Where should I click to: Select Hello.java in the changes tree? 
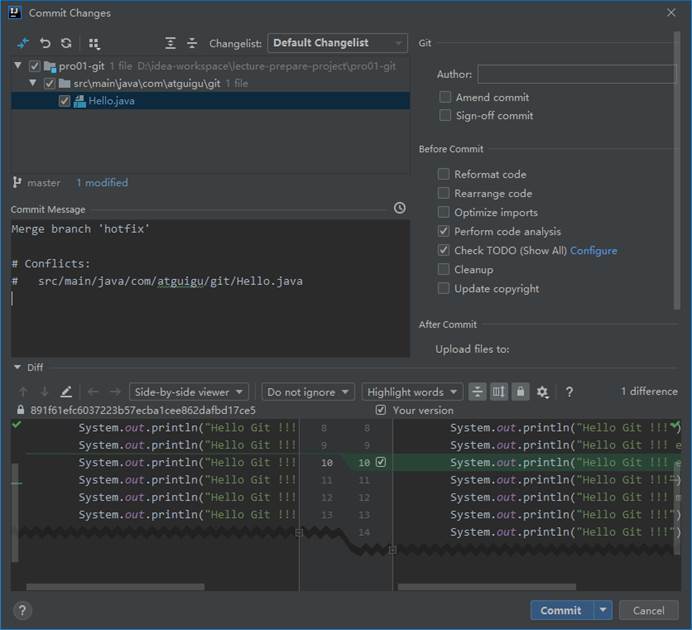pos(108,101)
